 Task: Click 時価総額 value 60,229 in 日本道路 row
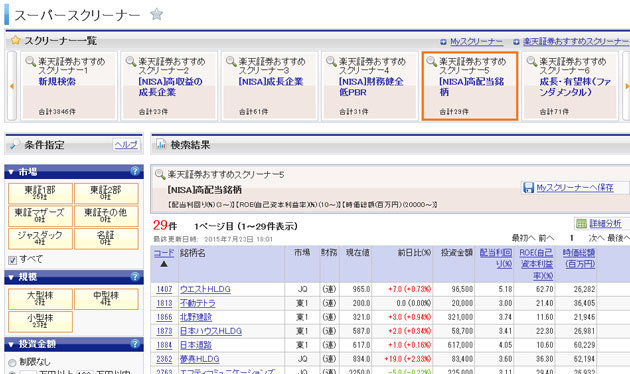(x=584, y=345)
